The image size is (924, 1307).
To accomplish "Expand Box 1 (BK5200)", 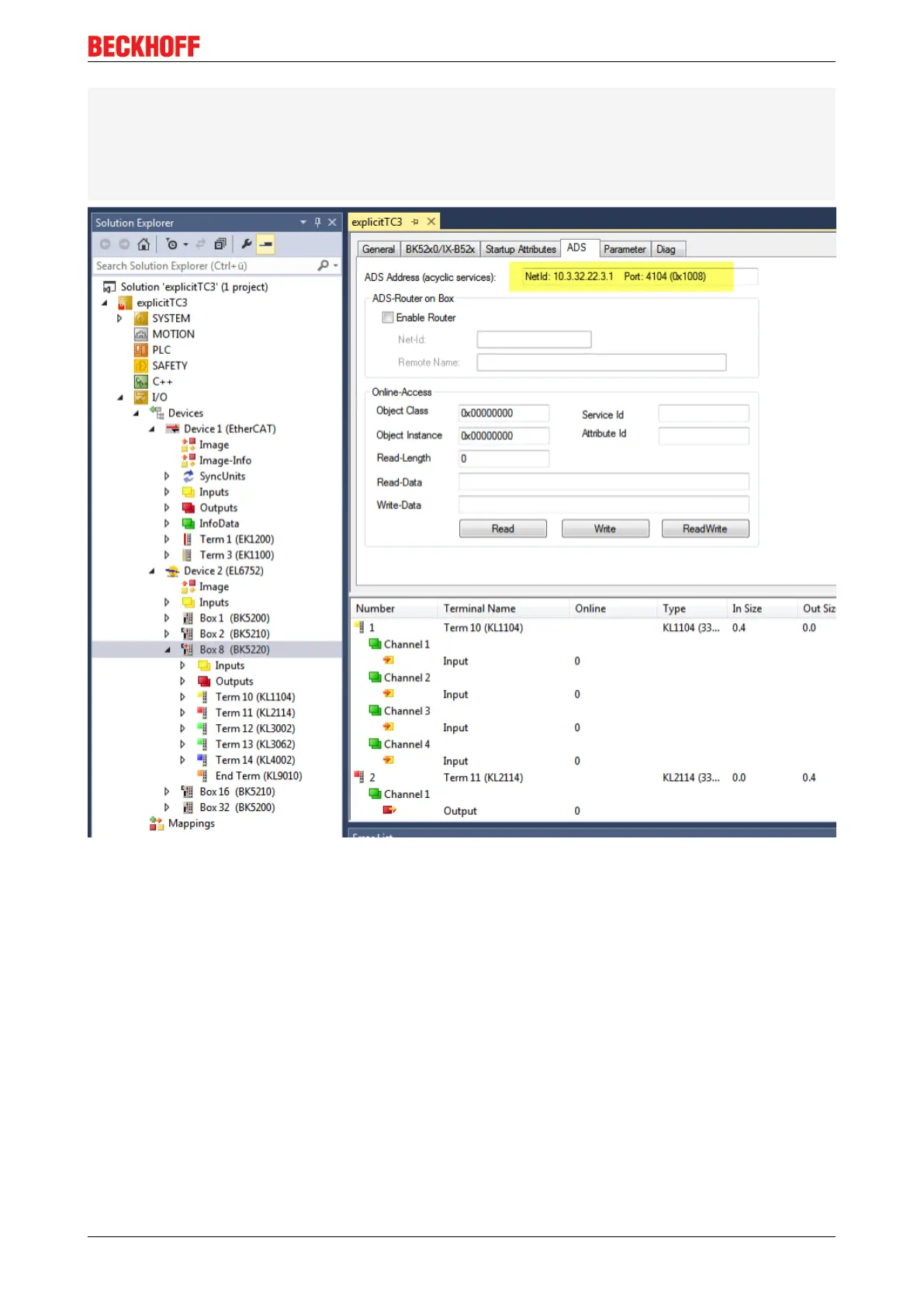I will pos(167,619).
